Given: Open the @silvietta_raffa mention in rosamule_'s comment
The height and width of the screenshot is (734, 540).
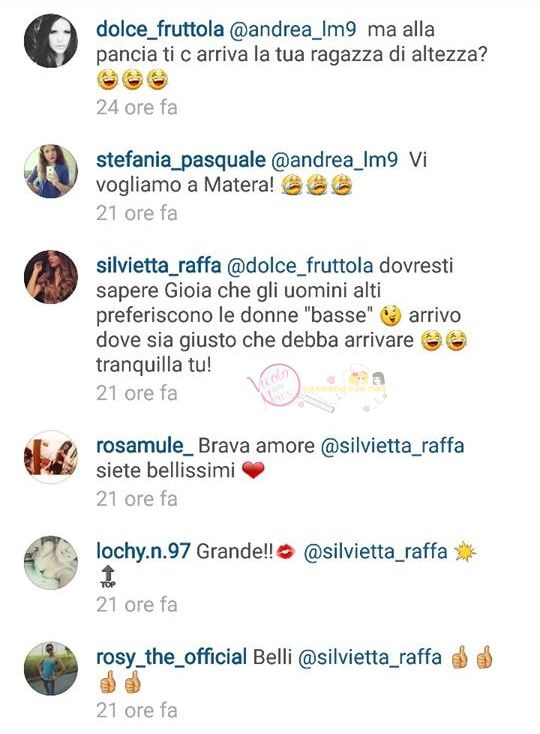Looking at the screenshot, I should click(x=392, y=445).
